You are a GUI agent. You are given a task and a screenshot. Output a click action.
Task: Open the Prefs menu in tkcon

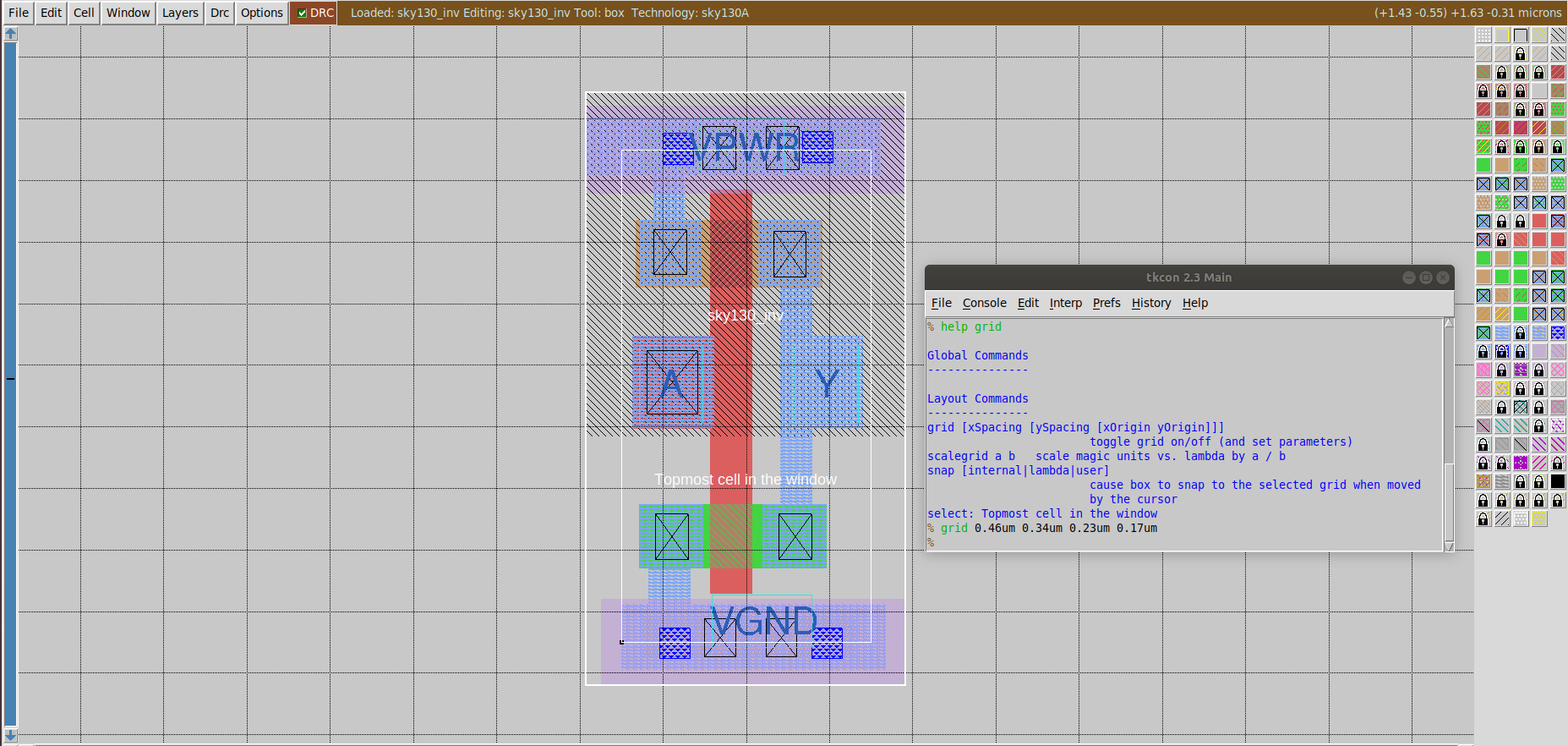(1106, 303)
